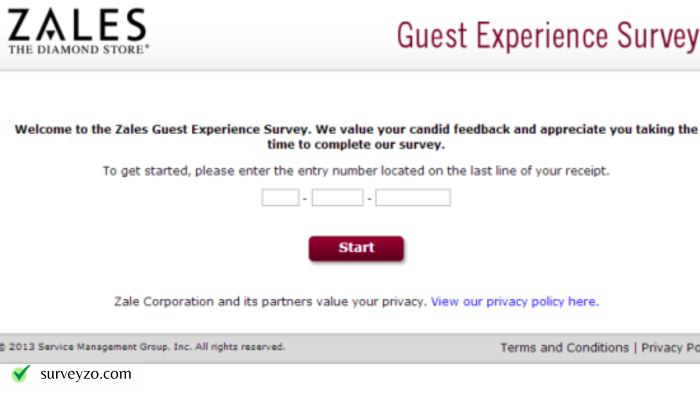
Task: Click the last, widest entry number box
Action: 413,198
